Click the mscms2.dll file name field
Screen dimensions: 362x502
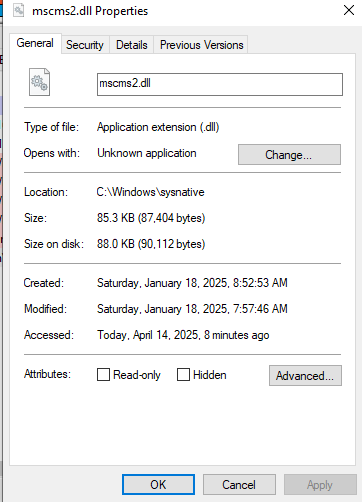220,84
